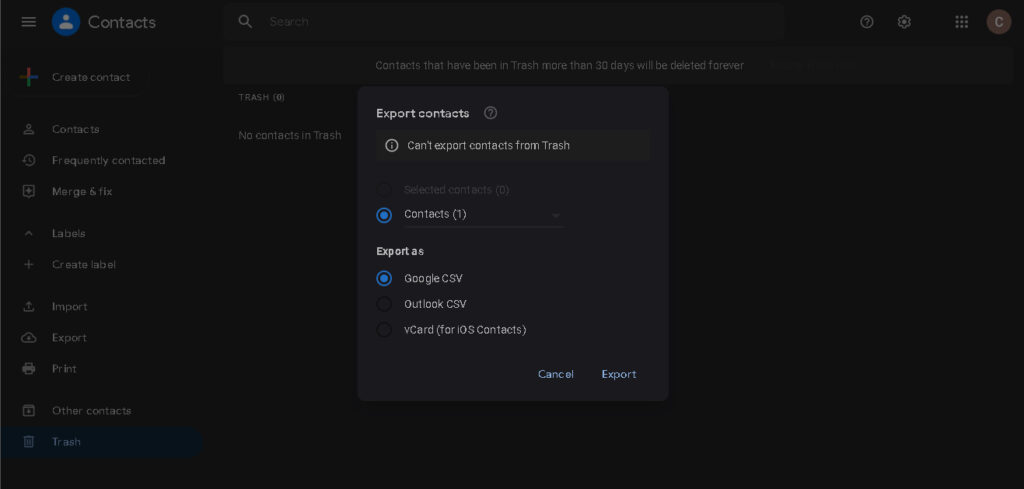Open the main hamburger menu
Image resolution: width=1024 pixels, height=489 pixels.
pyautogui.click(x=28, y=22)
